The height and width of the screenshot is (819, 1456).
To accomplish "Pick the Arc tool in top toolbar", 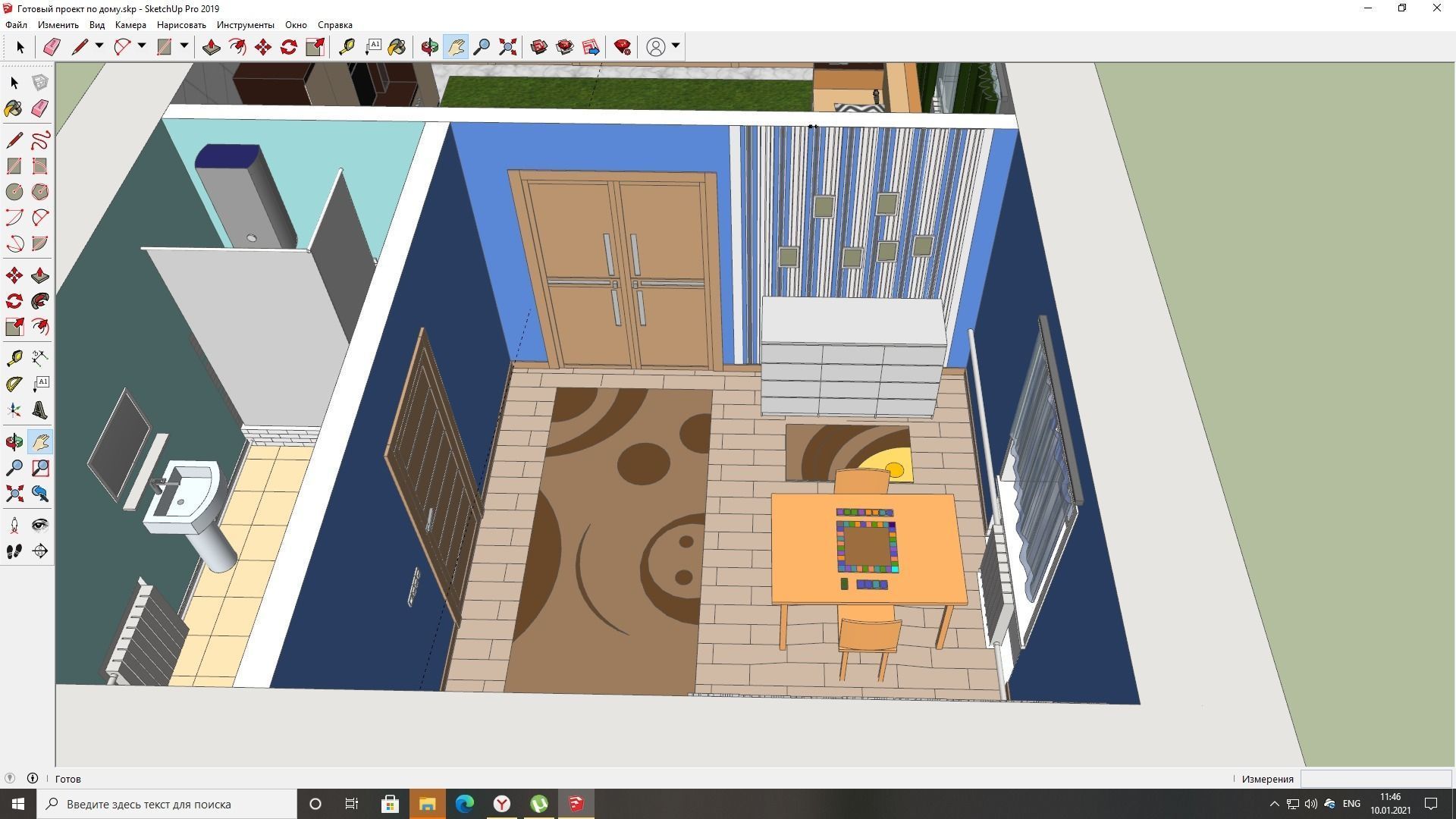I will pos(121,47).
